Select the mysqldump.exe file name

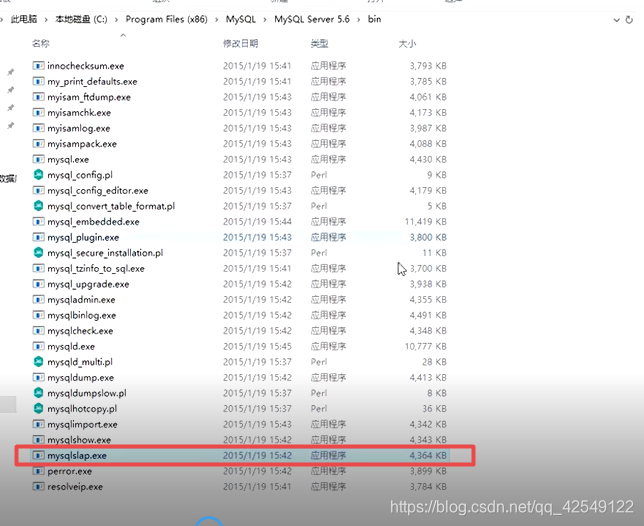click(80, 377)
